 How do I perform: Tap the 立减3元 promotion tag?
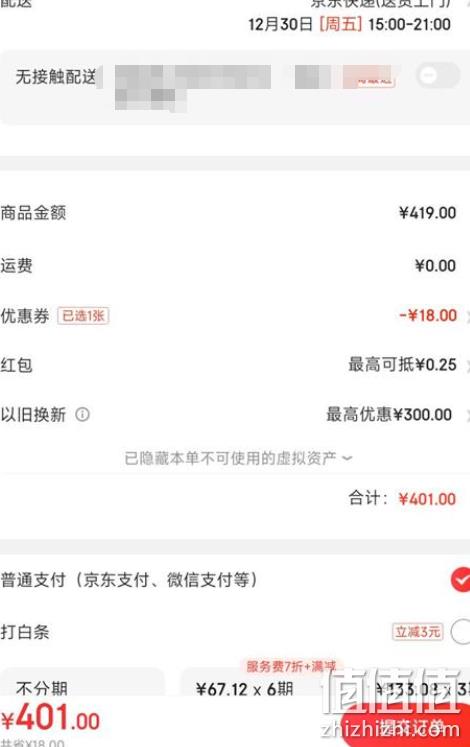(418, 632)
